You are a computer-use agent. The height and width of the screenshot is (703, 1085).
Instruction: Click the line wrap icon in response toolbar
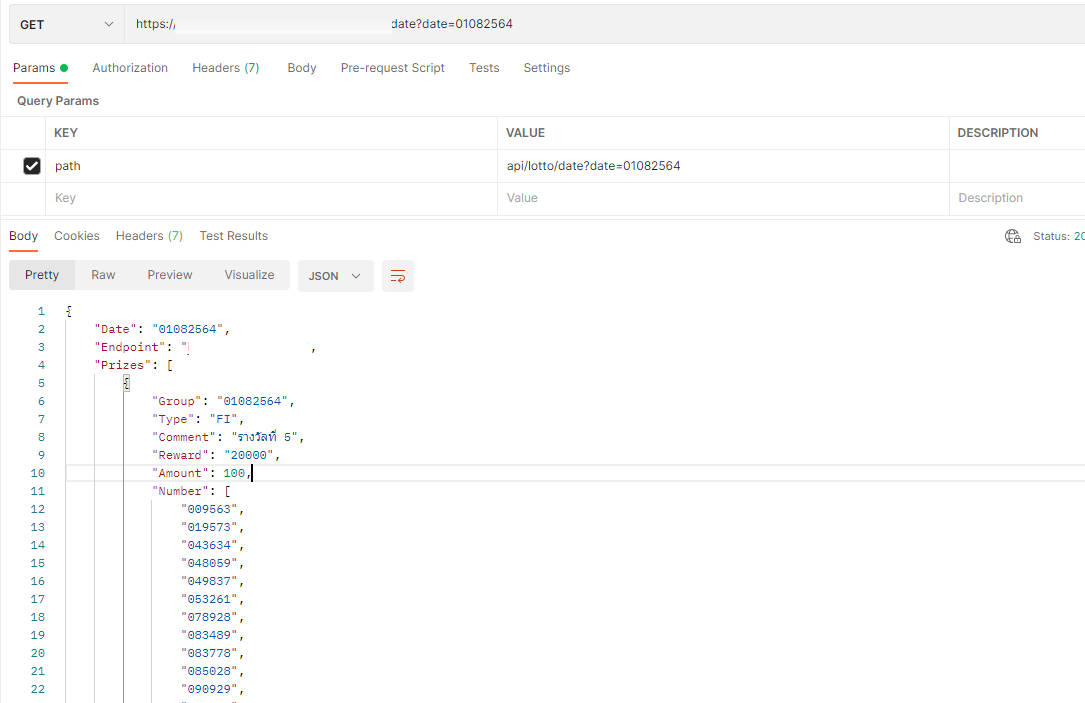(x=397, y=275)
